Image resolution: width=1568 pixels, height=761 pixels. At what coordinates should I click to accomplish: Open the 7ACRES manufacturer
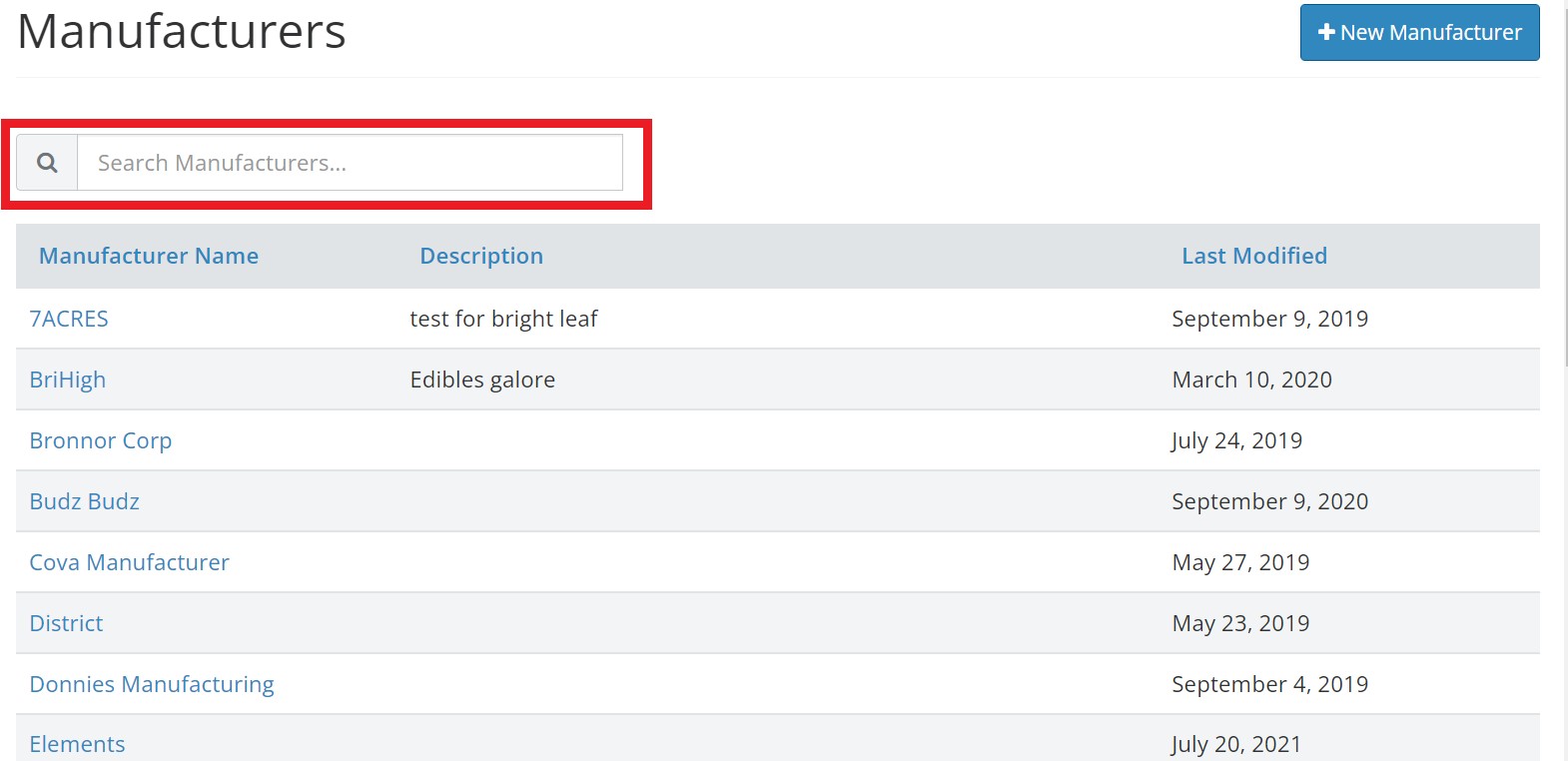click(69, 319)
